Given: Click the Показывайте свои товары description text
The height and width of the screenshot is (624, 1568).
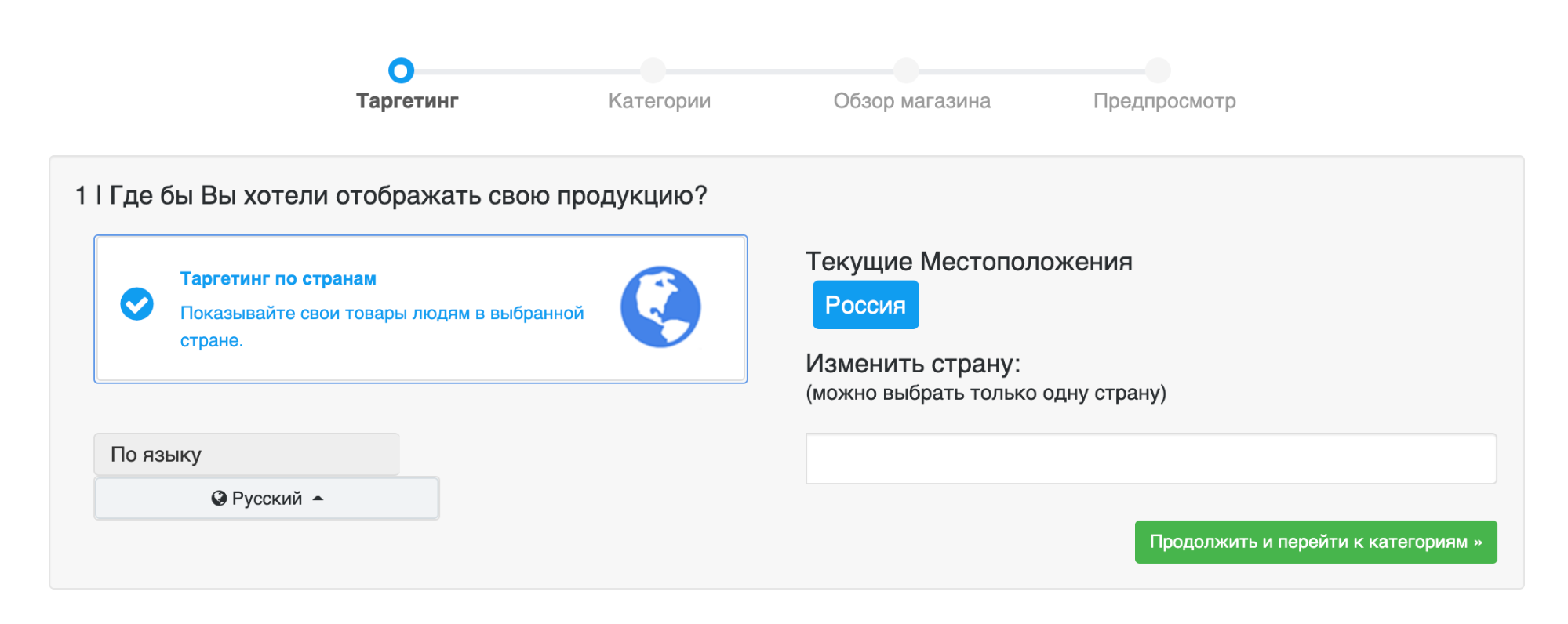Looking at the screenshot, I should [x=382, y=327].
